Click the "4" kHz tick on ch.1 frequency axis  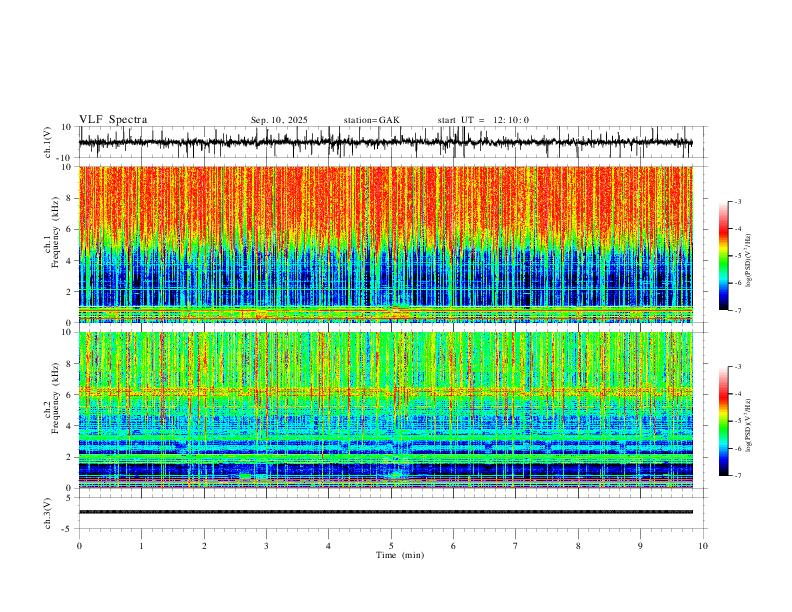[x=70, y=261]
